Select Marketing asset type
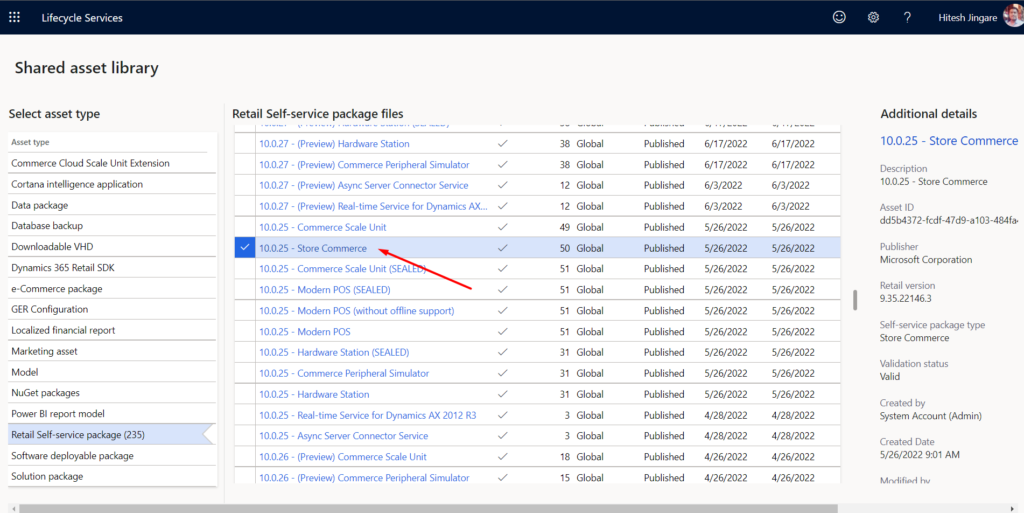The height and width of the screenshot is (513, 1024). point(112,351)
